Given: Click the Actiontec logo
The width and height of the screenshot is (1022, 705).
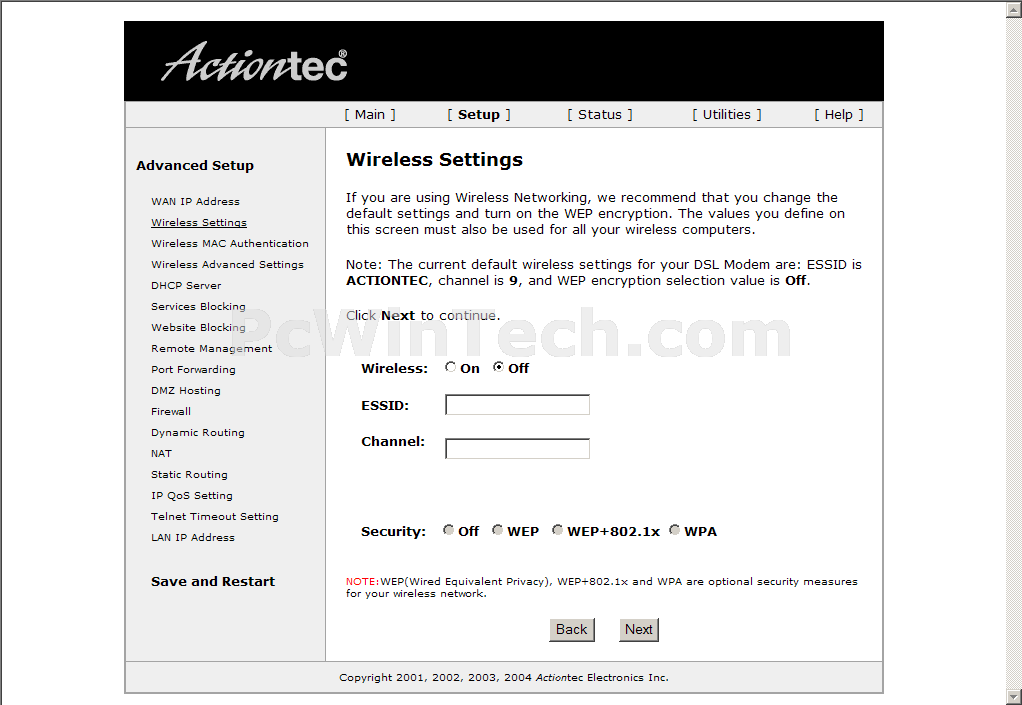Looking at the screenshot, I should (x=254, y=63).
